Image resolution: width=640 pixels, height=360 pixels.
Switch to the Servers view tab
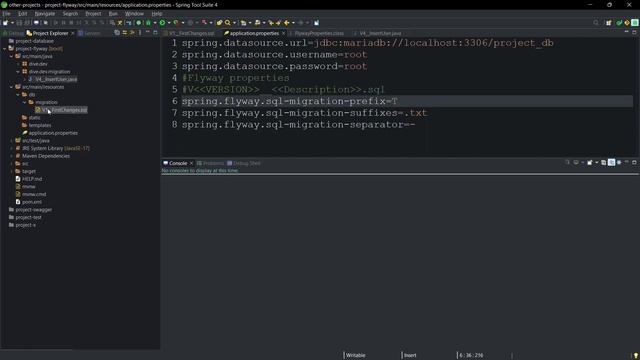click(x=89, y=33)
